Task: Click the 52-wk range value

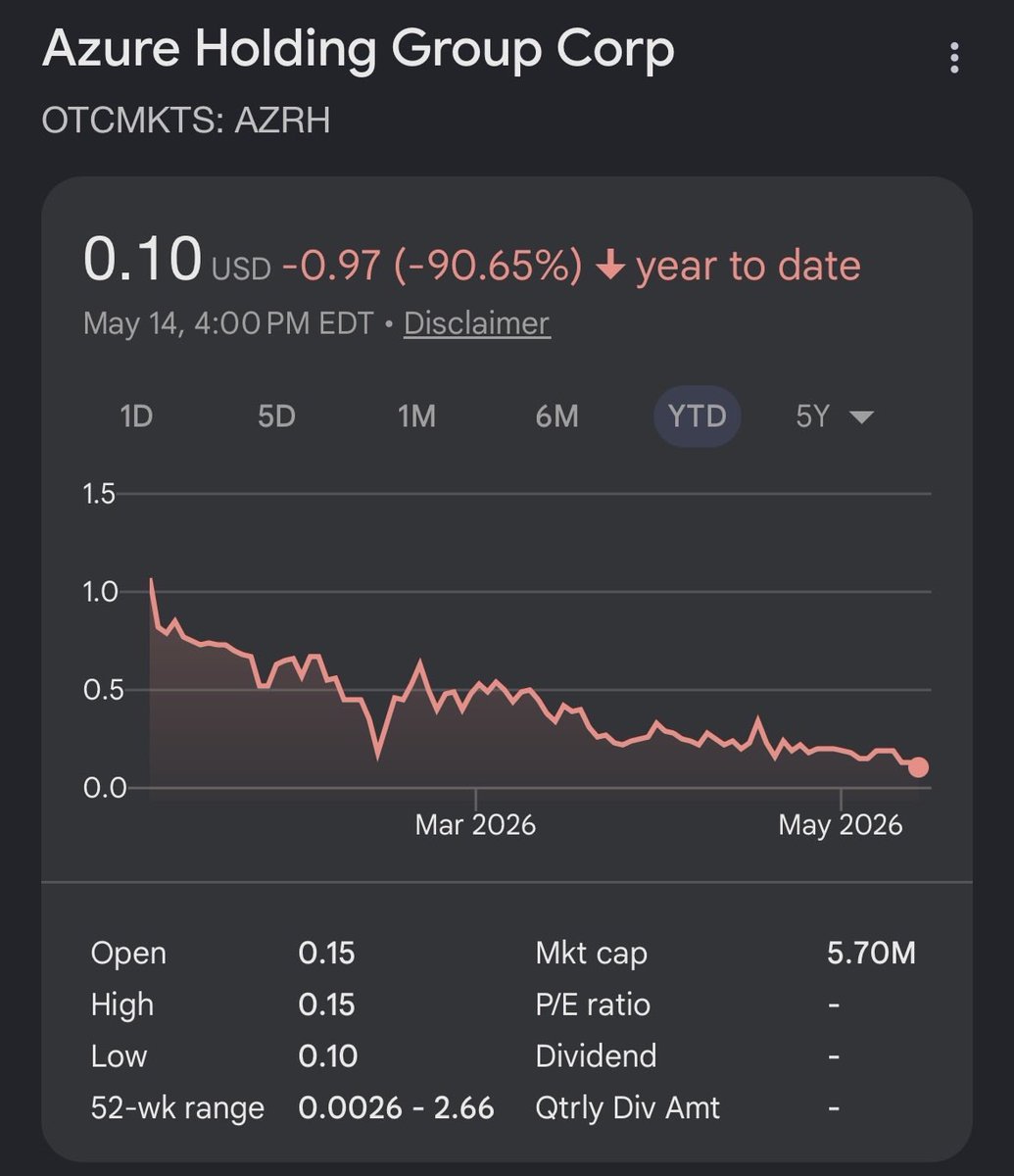Action: tap(397, 1108)
